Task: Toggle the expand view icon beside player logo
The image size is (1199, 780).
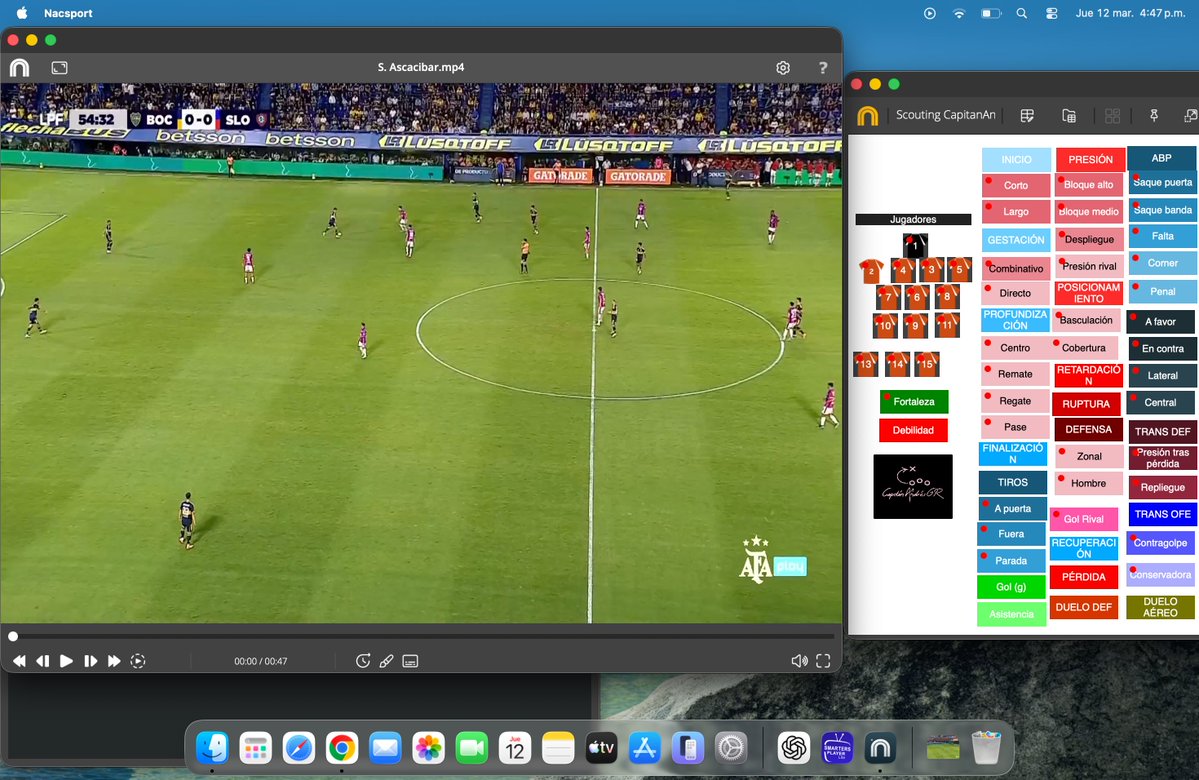Action: pyautogui.click(x=60, y=67)
